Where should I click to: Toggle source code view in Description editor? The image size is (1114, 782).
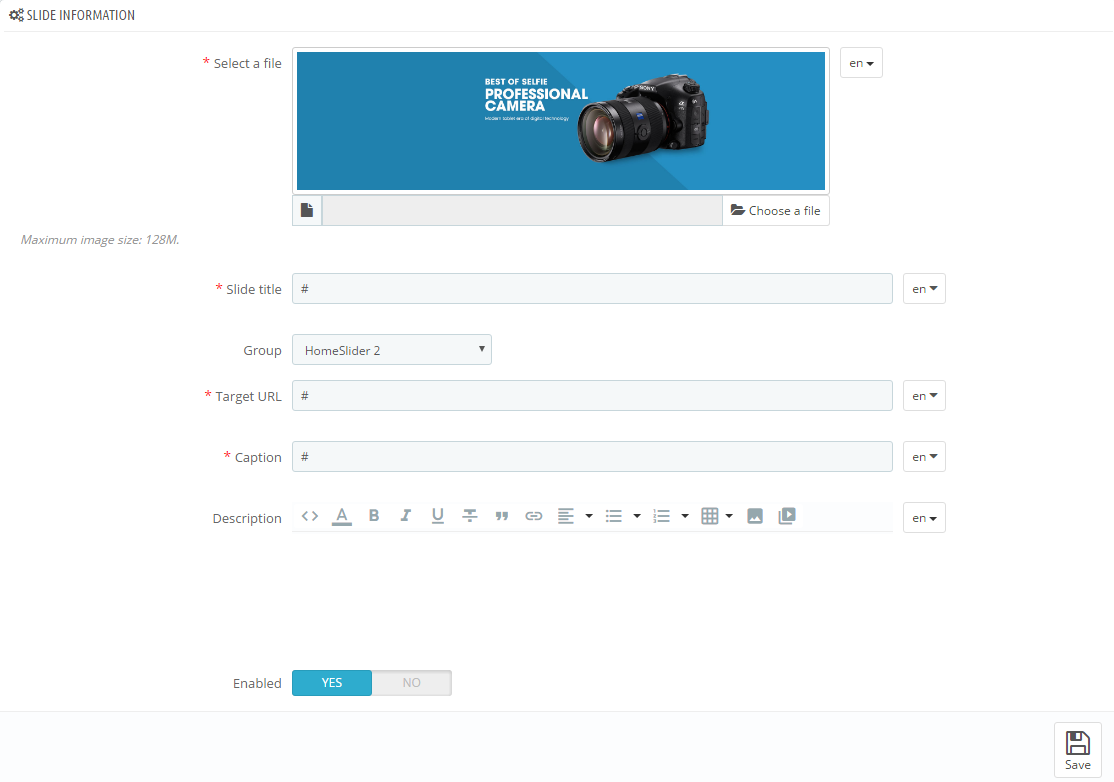[x=310, y=516]
